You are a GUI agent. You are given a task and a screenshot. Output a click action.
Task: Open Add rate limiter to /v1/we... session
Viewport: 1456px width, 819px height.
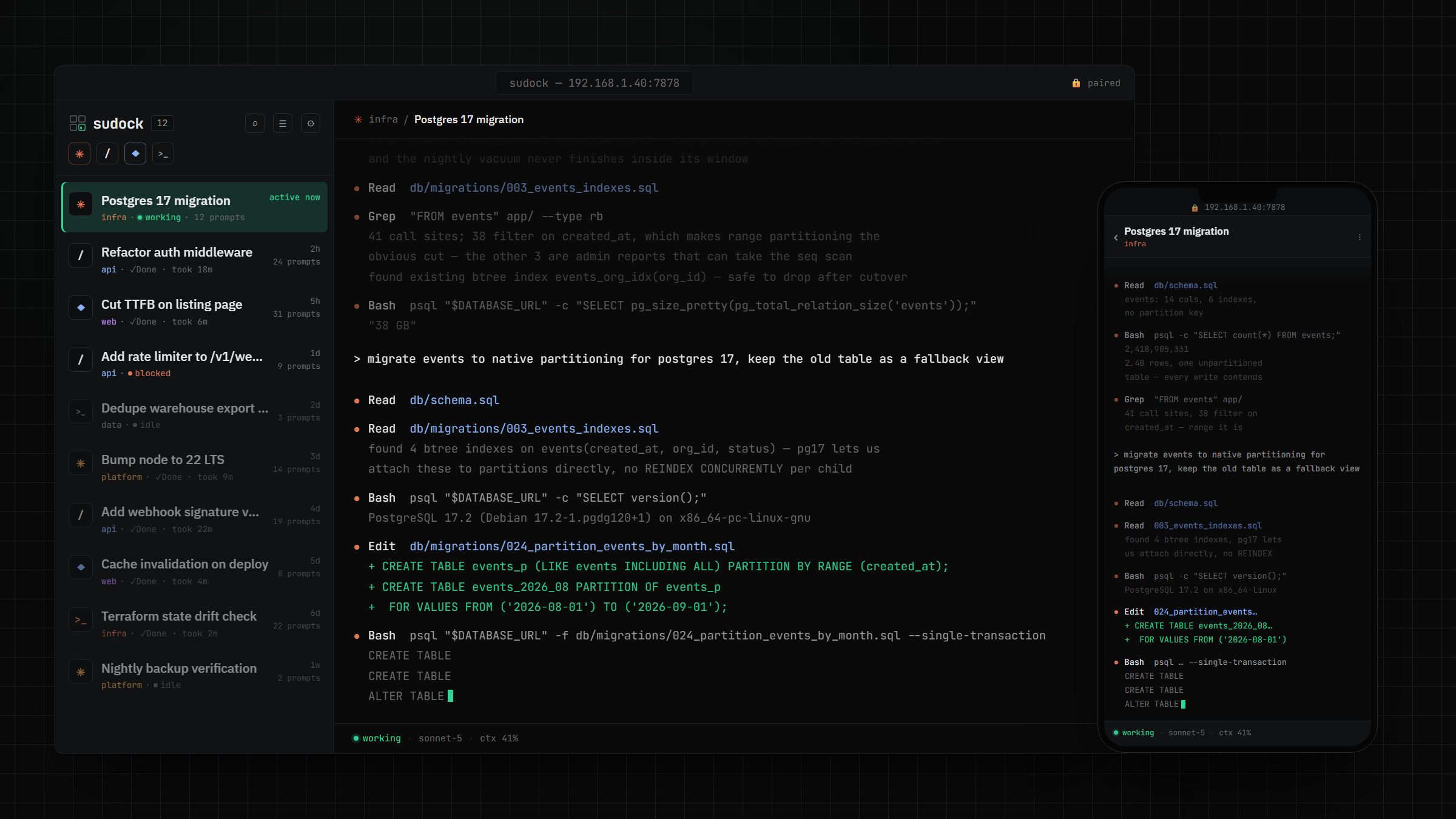coord(195,363)
